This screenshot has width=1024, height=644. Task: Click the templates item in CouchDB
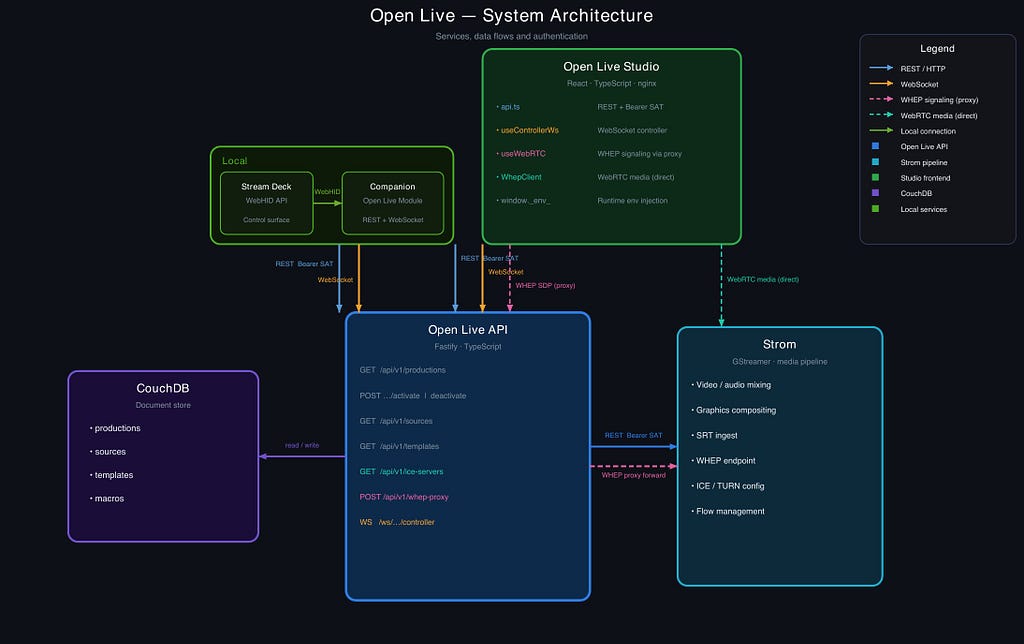click(112, 475)
